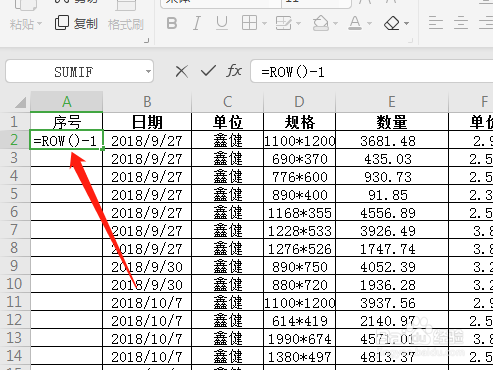Click the Copy (复制) button

coord(76,23)
